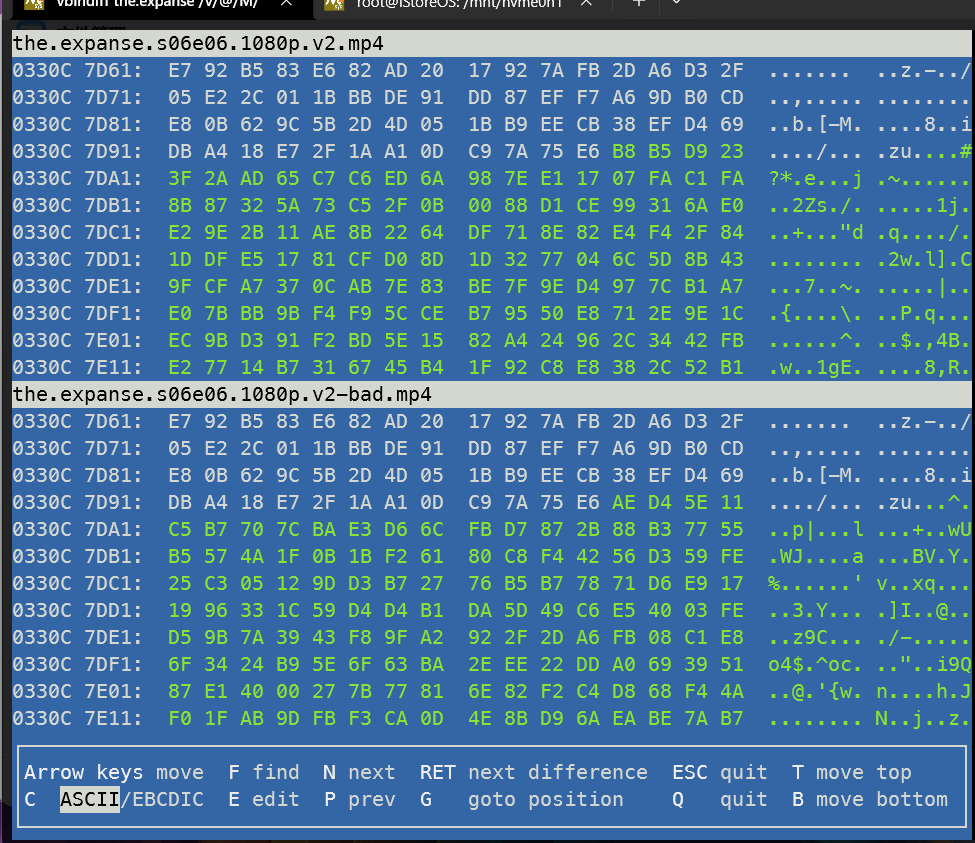The image size is (975, 843).
Task: Click ASCII text '..p|...l' in v2-bad.mp4 pane
Action: pos(815,530)
